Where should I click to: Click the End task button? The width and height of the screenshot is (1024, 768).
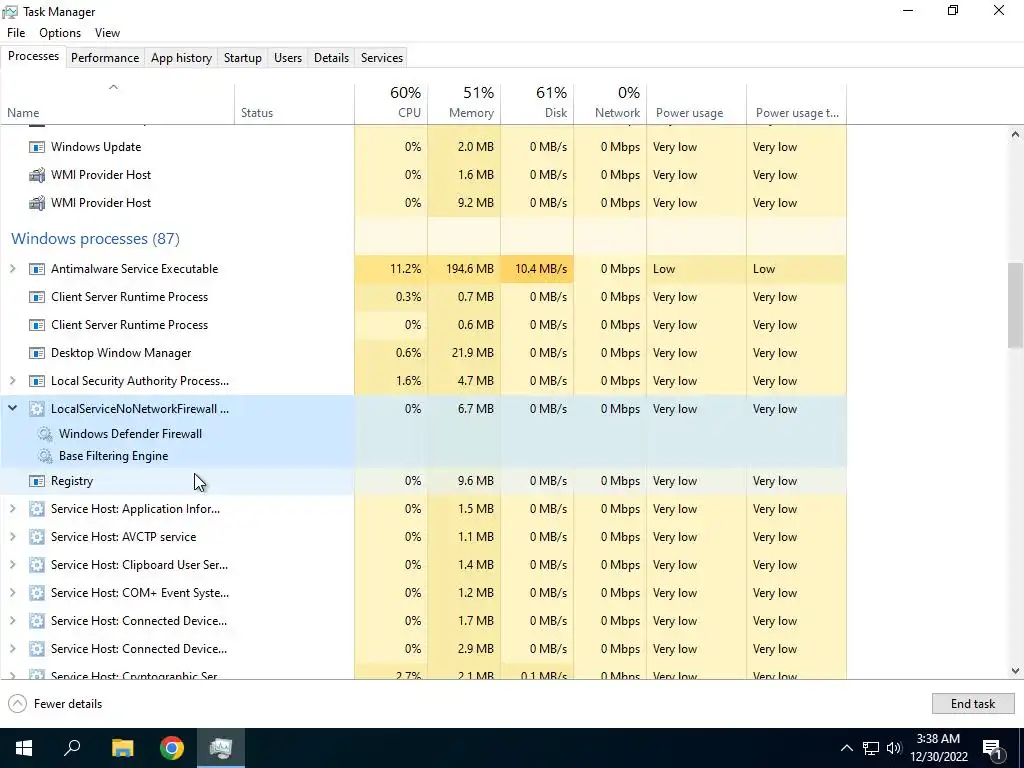[972, 703]
